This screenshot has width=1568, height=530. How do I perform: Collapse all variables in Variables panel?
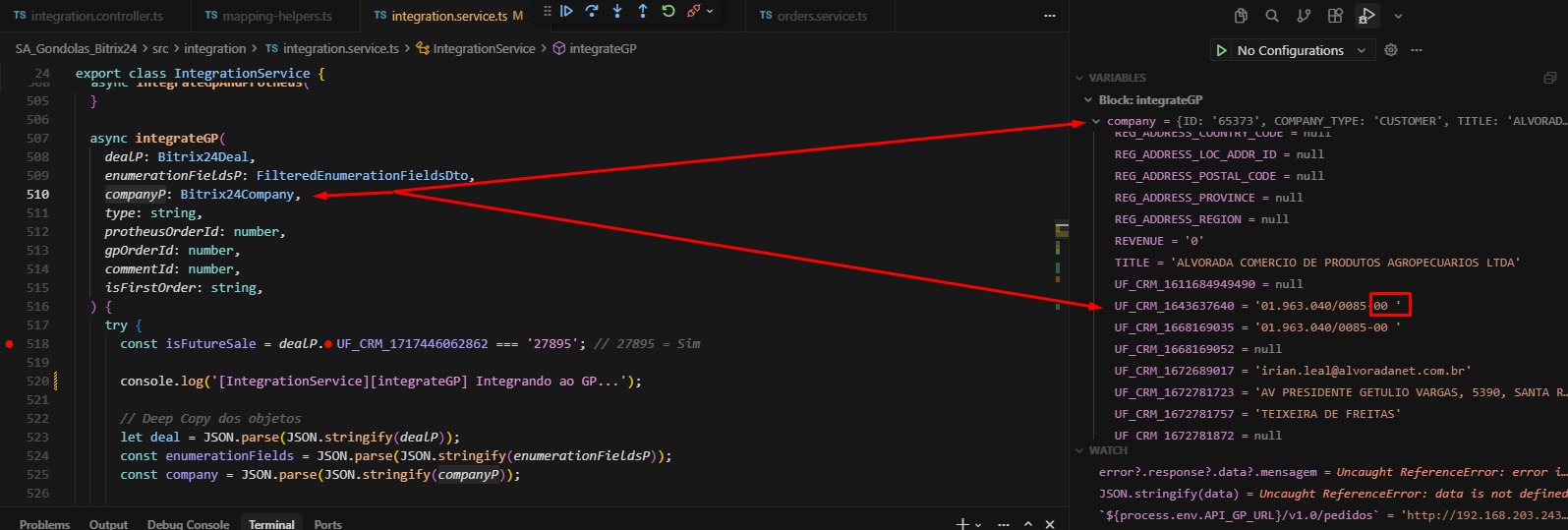pyautogui.click(x=1549, y=78)
